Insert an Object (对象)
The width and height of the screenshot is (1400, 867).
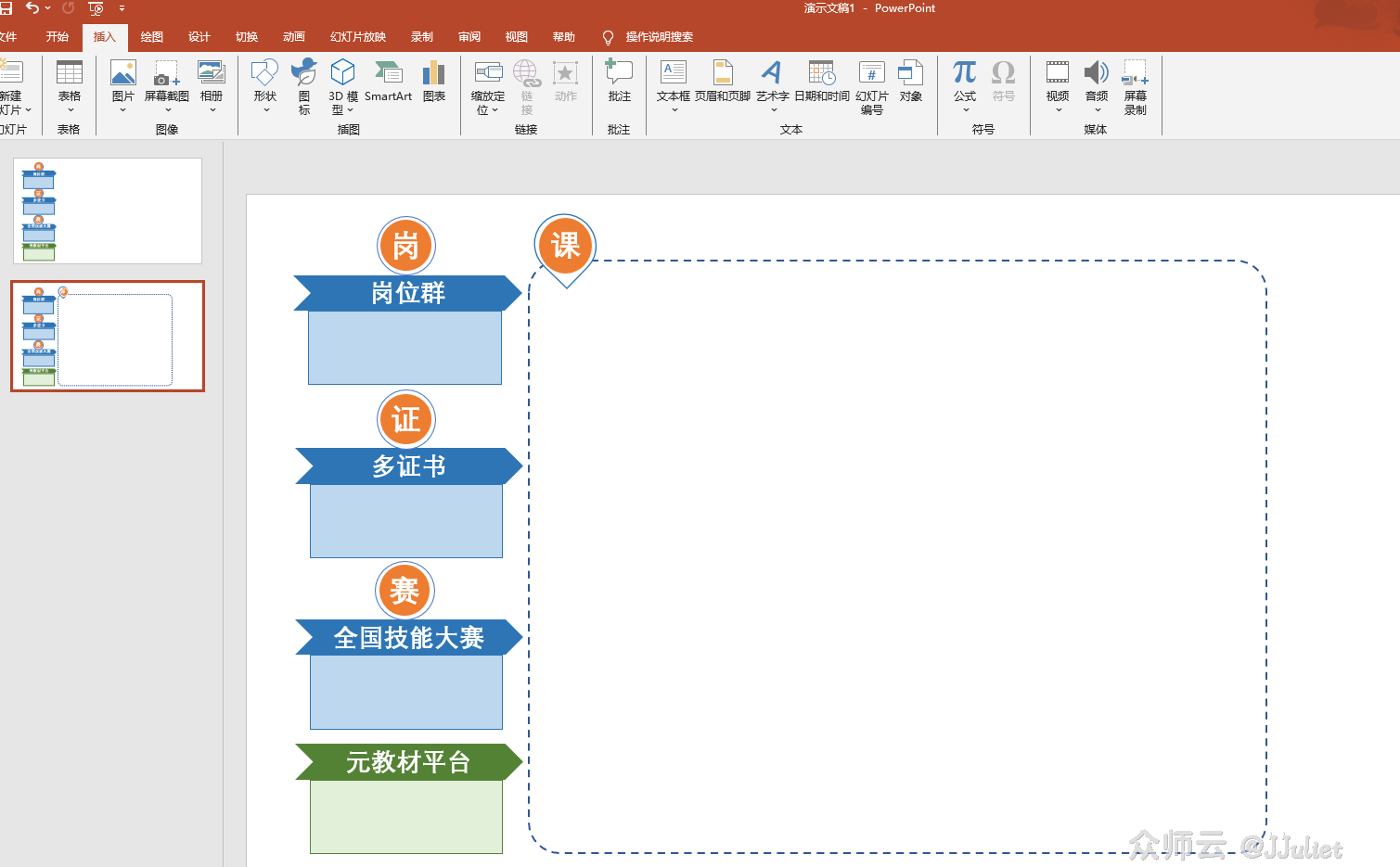[911, 82]
